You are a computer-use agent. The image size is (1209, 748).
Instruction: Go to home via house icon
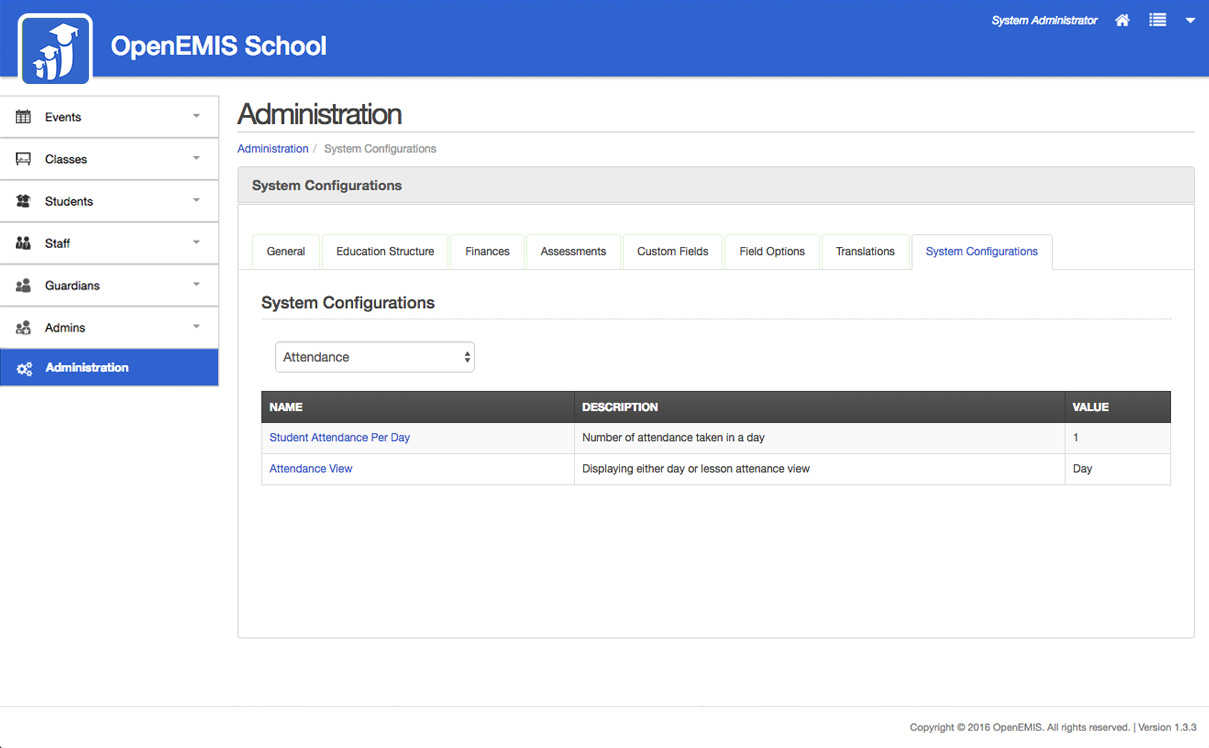(1122, 20)
